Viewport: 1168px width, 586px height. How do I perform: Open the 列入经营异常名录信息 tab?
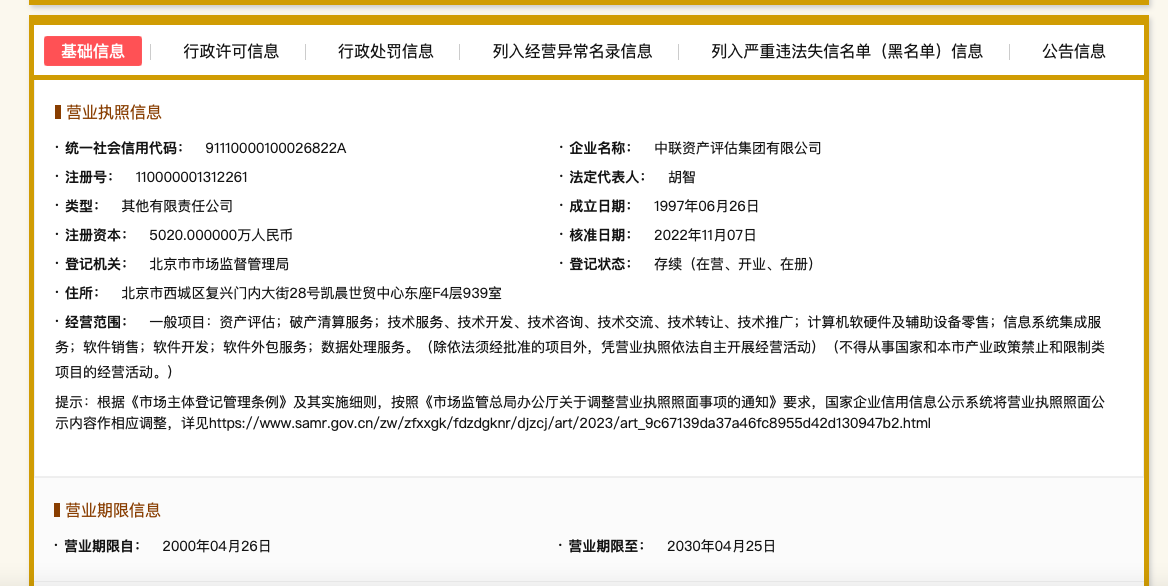(x=572, y=51)
